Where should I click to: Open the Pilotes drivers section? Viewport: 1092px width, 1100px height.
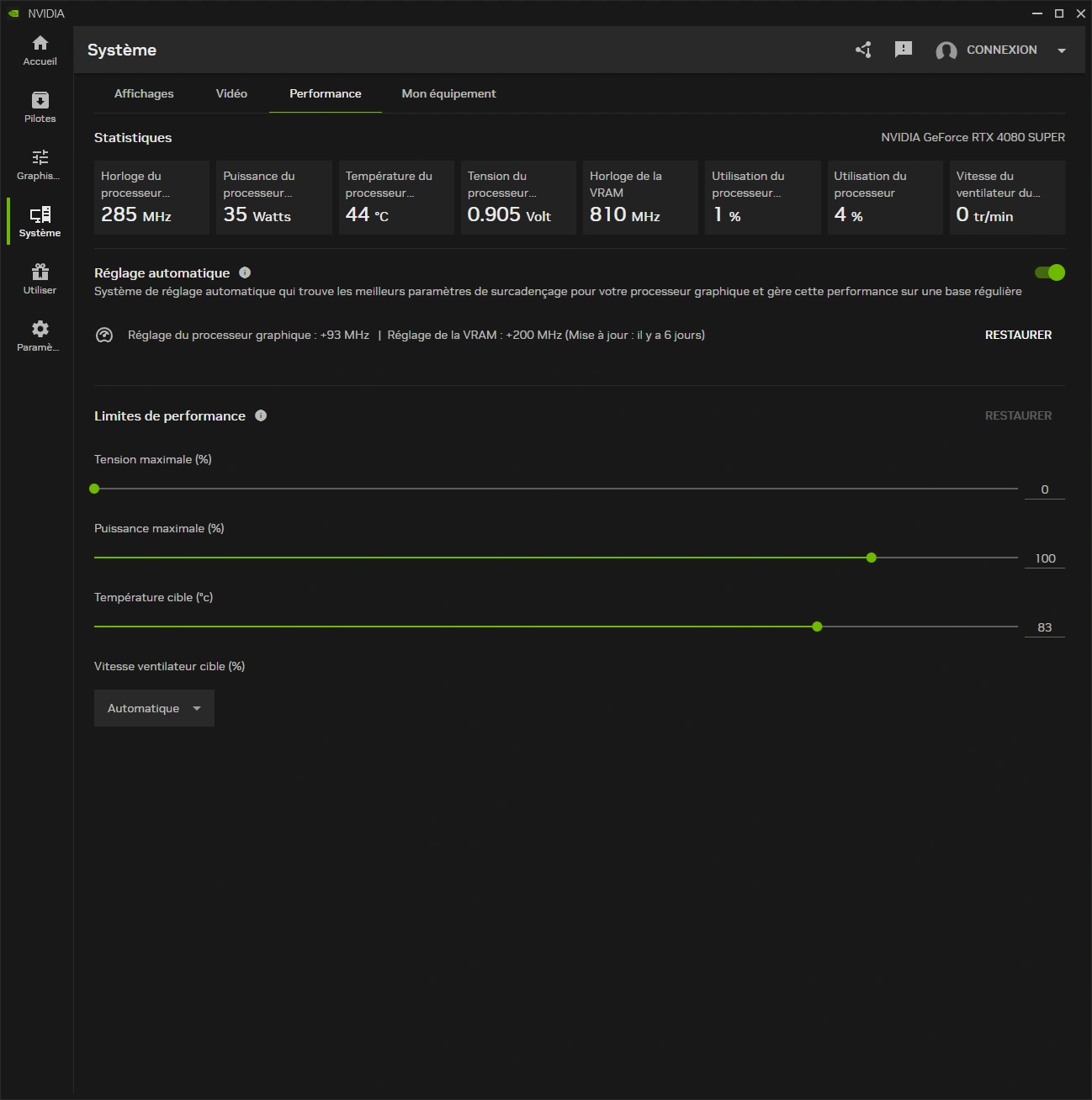click(x=40, y=108)
